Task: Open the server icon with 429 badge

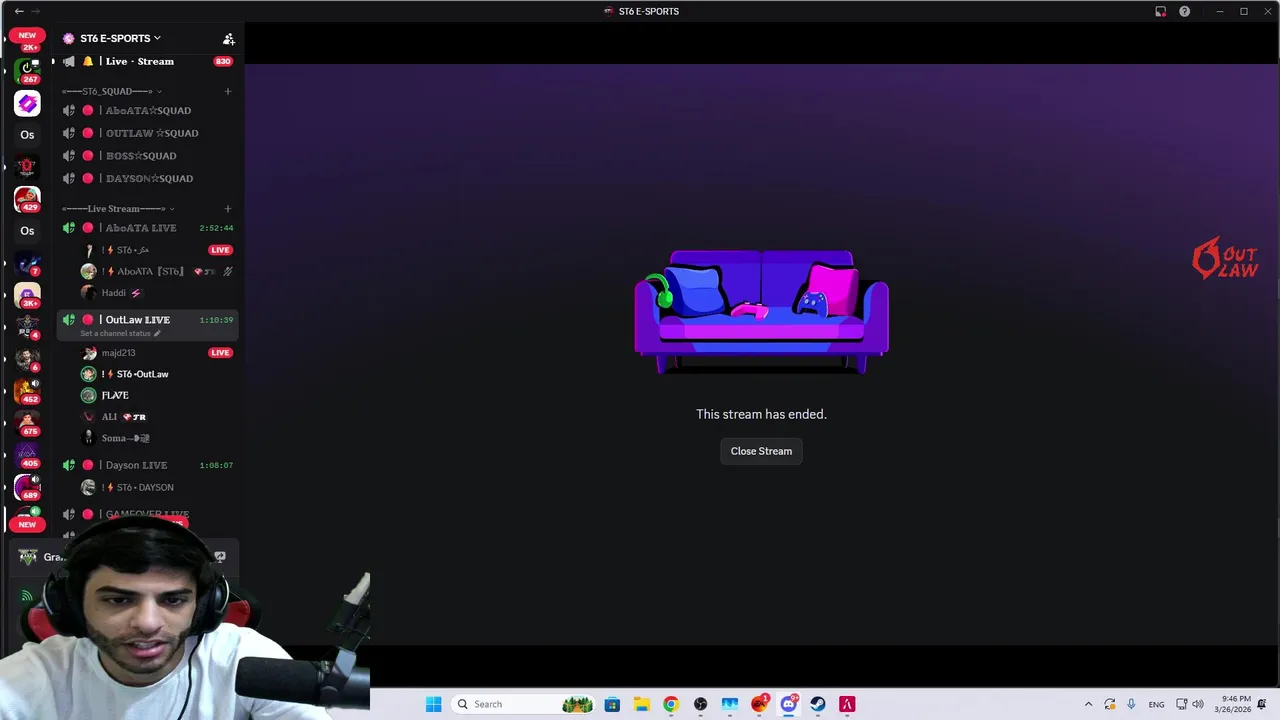Action: click(27, 199)
